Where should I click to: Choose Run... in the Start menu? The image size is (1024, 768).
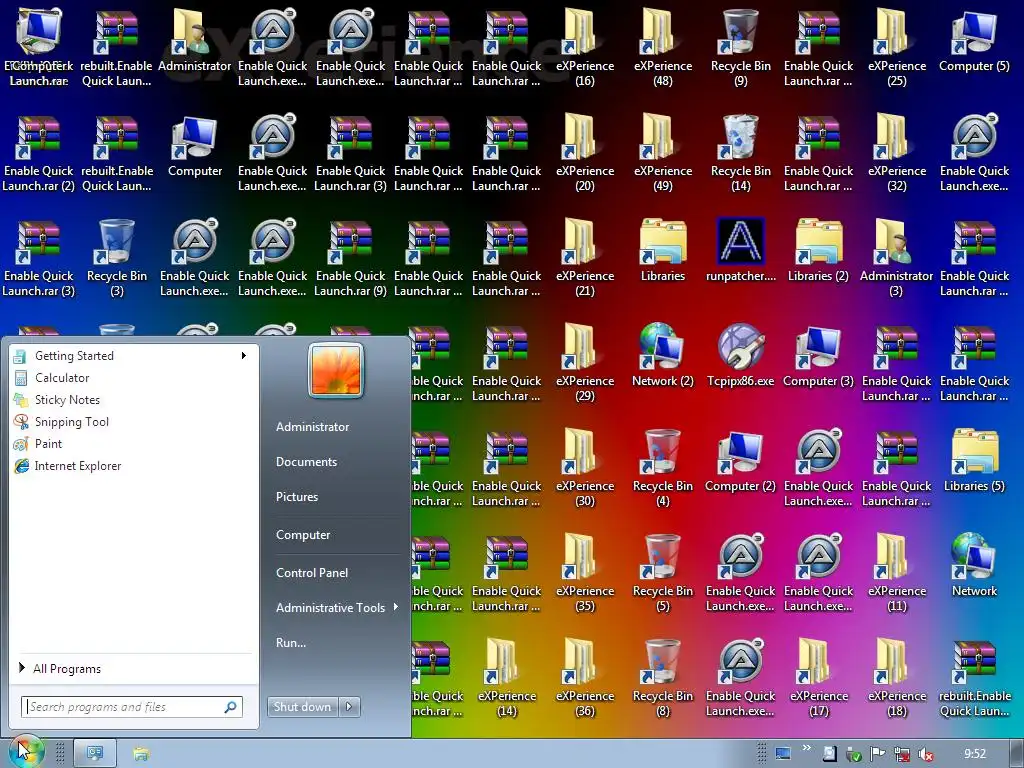pyautogui.click(x=291, y=643)
